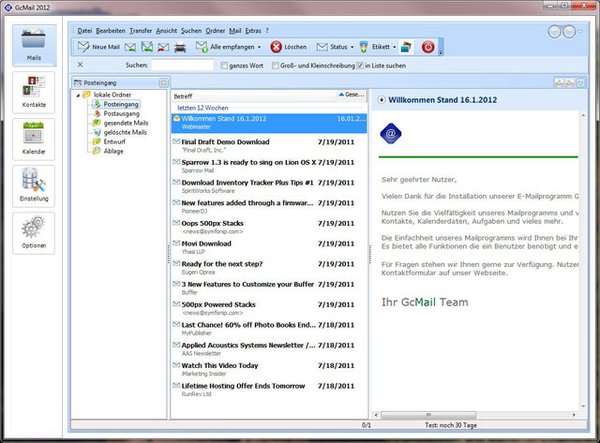Open the Etikett dropdown in toolbar

[x=377, y=47]
